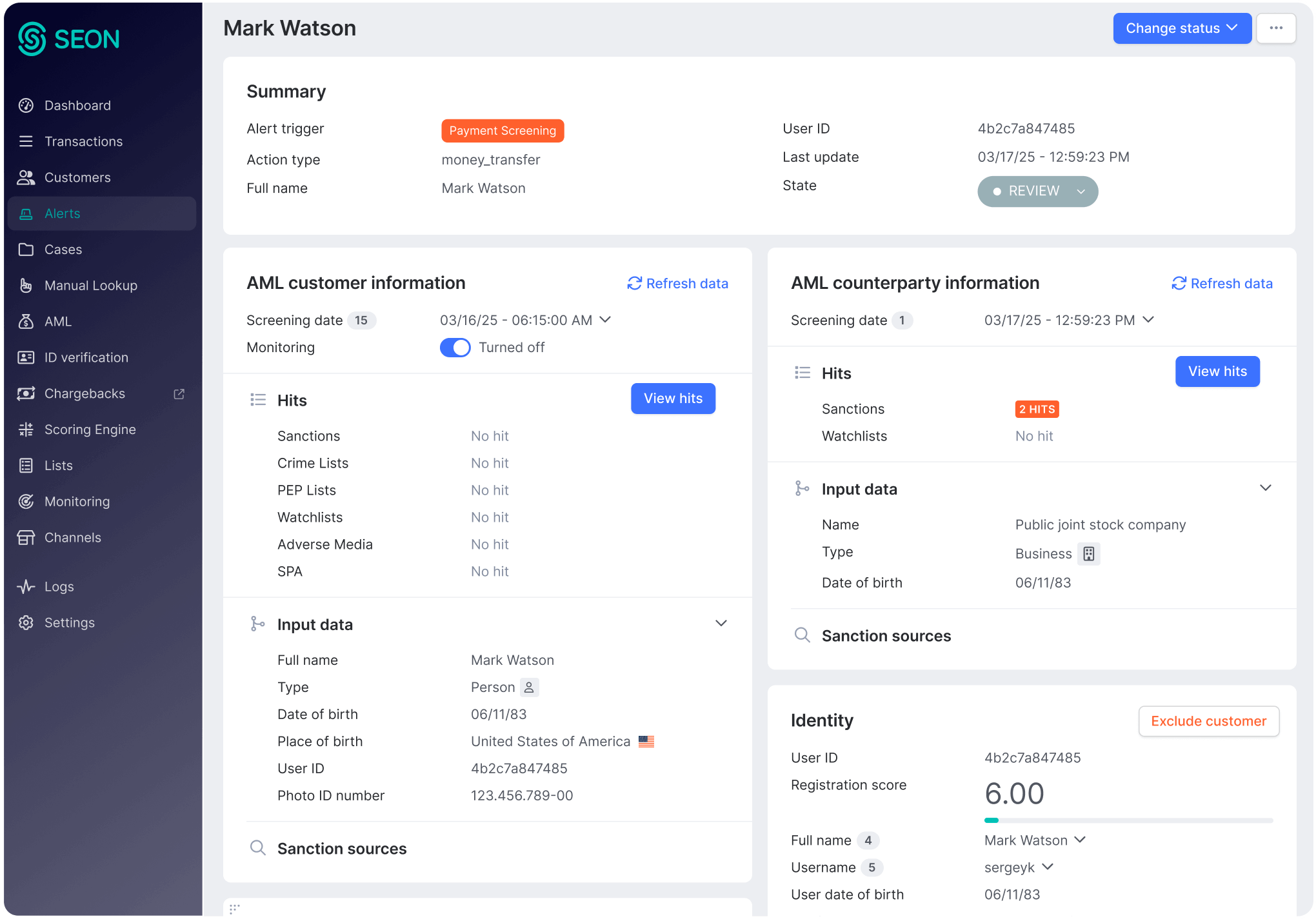
Task: Expand Username sergeyk dropdown
Action: point(1048,867)
